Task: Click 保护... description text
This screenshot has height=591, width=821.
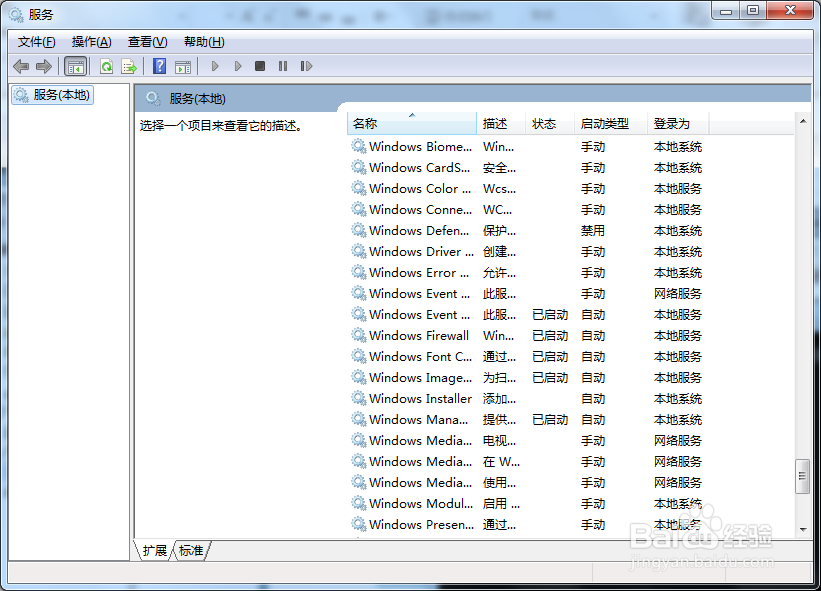Action: coord(499,230)
